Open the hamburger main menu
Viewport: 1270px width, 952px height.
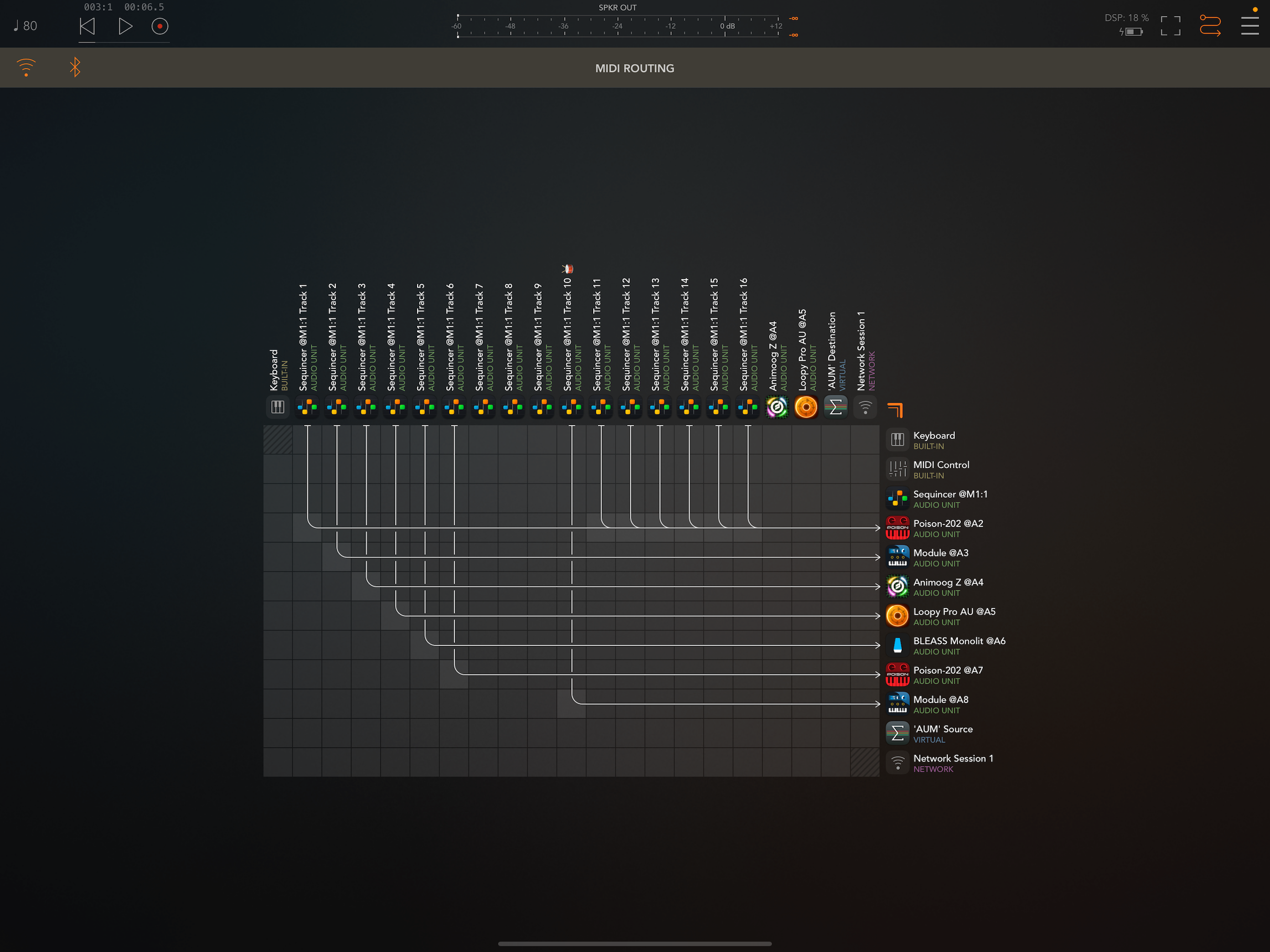1250,26
